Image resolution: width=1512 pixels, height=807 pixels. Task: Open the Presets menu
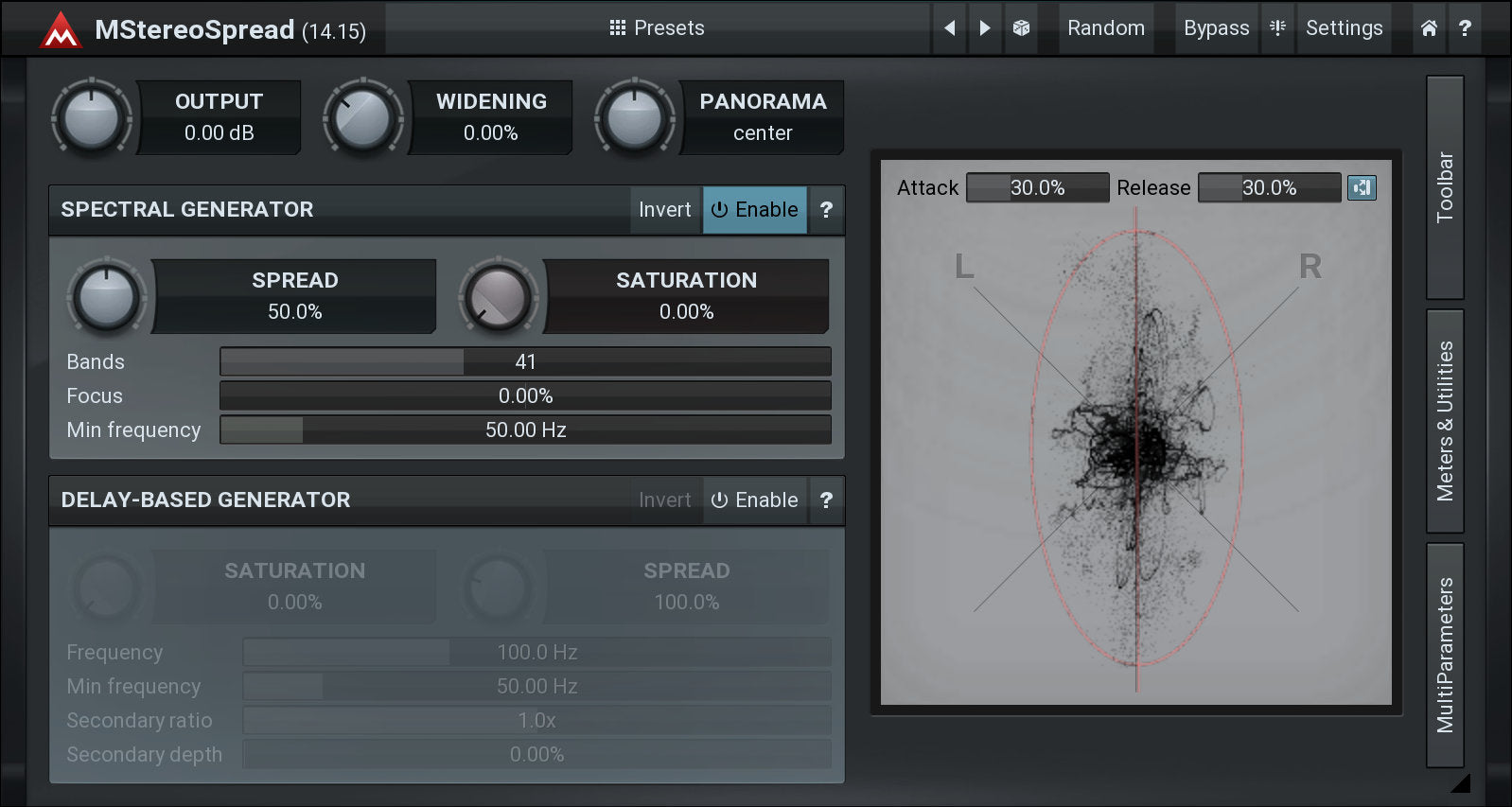point(657,28)
